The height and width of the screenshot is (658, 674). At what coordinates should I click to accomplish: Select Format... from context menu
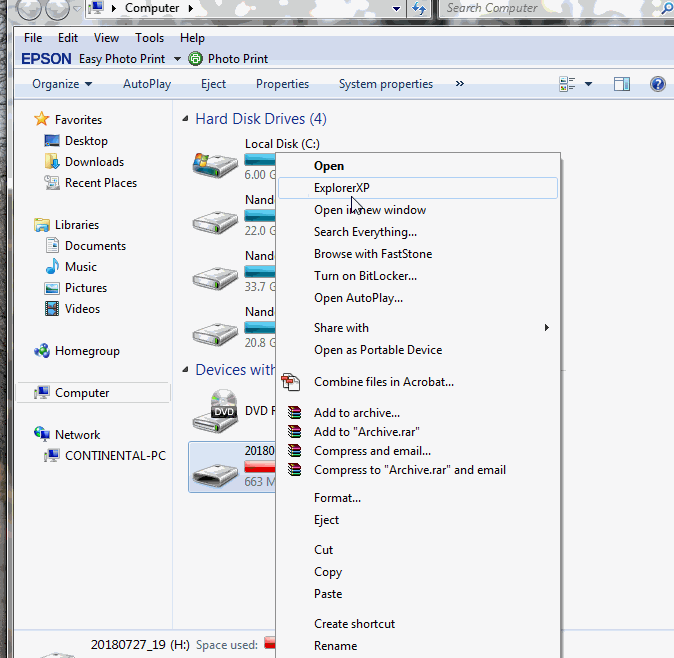418,498
